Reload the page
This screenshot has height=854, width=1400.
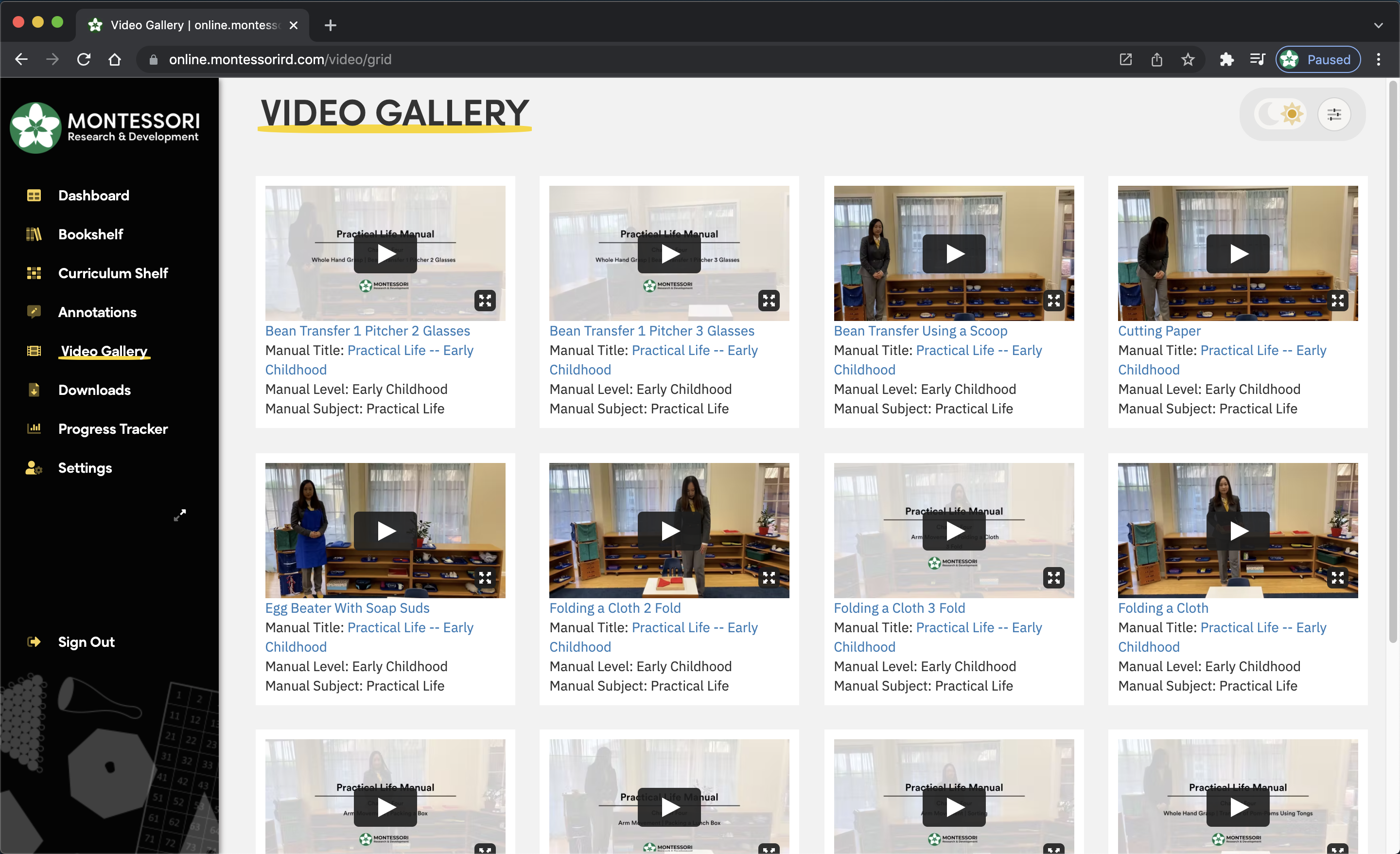tap(84, 59)
